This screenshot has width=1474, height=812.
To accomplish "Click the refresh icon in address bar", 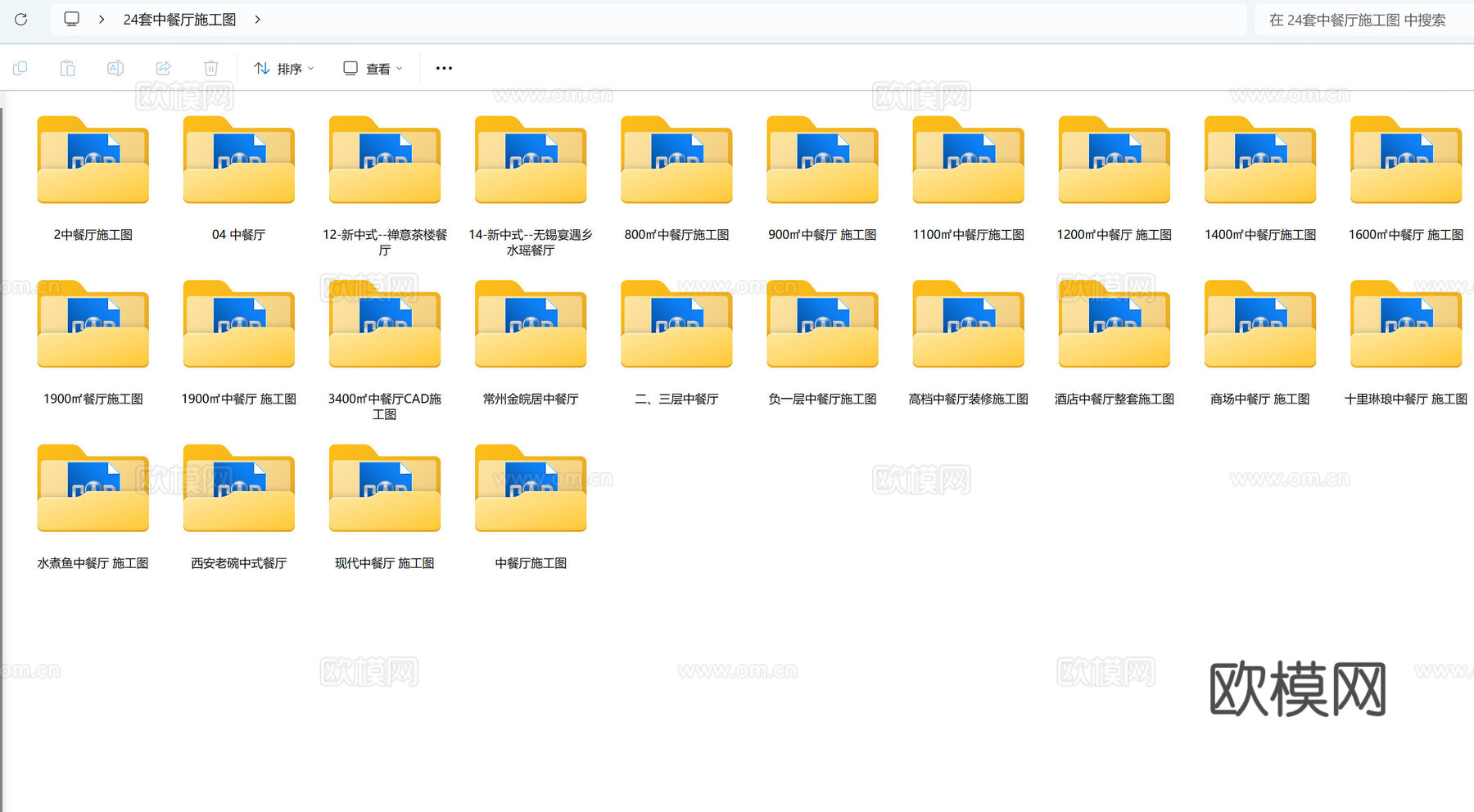I will pyautogui.click(x=21, y=19).
